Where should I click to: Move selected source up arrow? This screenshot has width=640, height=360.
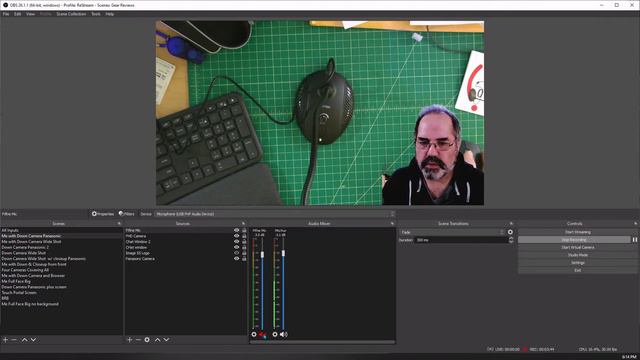158,340
